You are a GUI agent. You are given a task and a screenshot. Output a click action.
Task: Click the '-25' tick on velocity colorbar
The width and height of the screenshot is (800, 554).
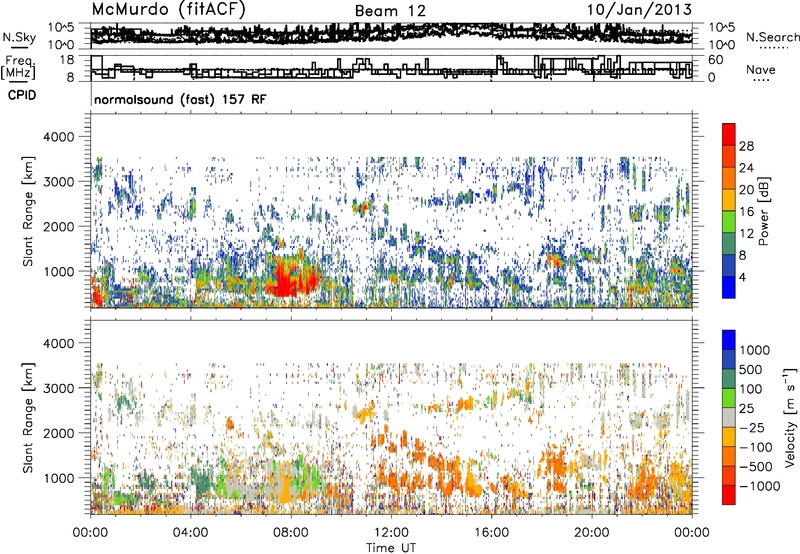tap(752, 428)
